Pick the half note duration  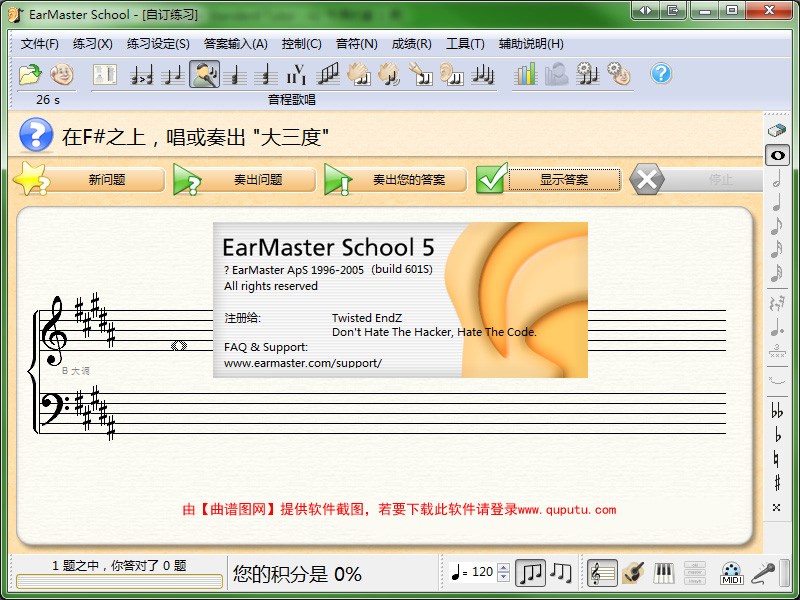[777, 179]
